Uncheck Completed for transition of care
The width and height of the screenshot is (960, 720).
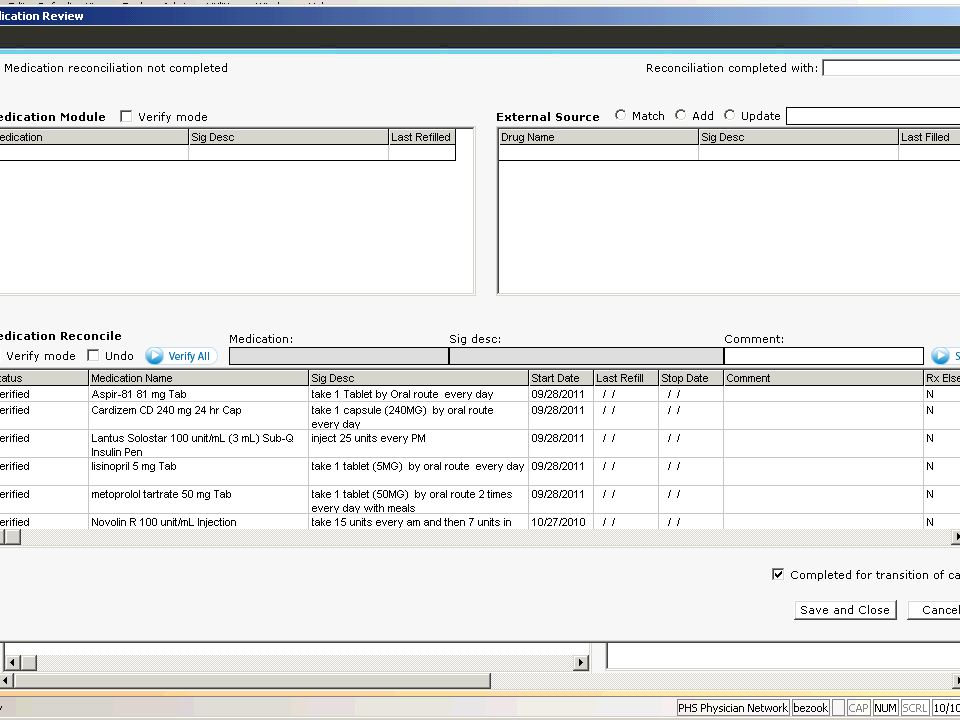778,574
